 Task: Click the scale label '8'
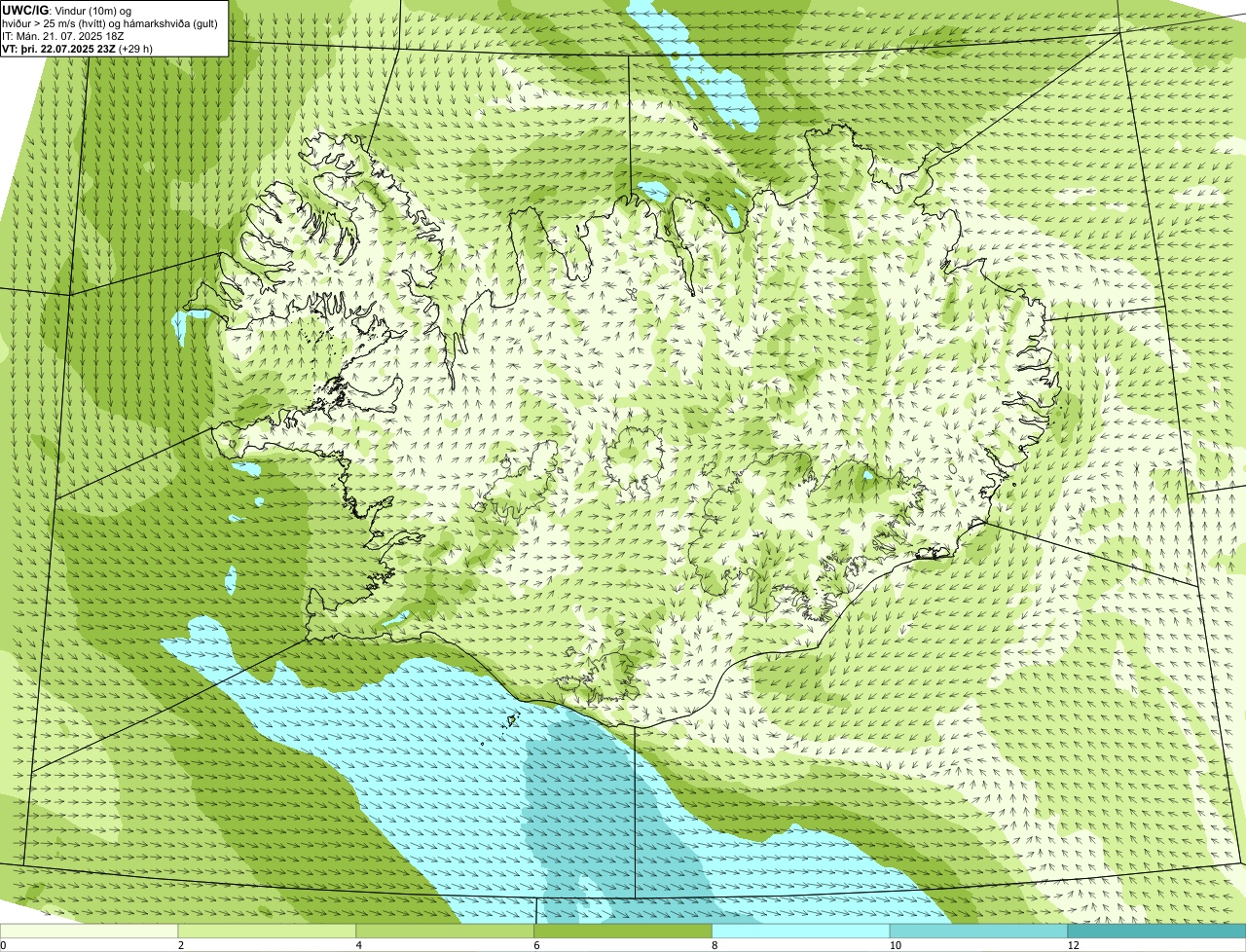point(715,945)
